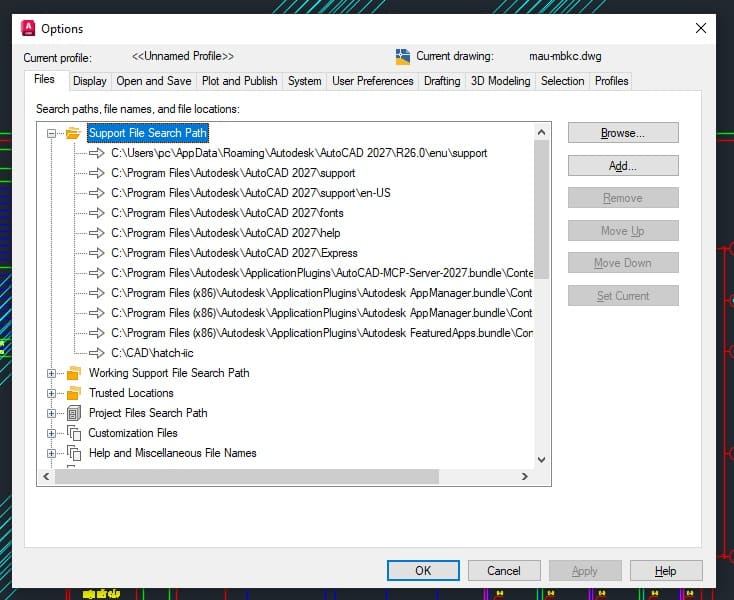
Task: Switch to the Files tab
Action: coord(44,80)
